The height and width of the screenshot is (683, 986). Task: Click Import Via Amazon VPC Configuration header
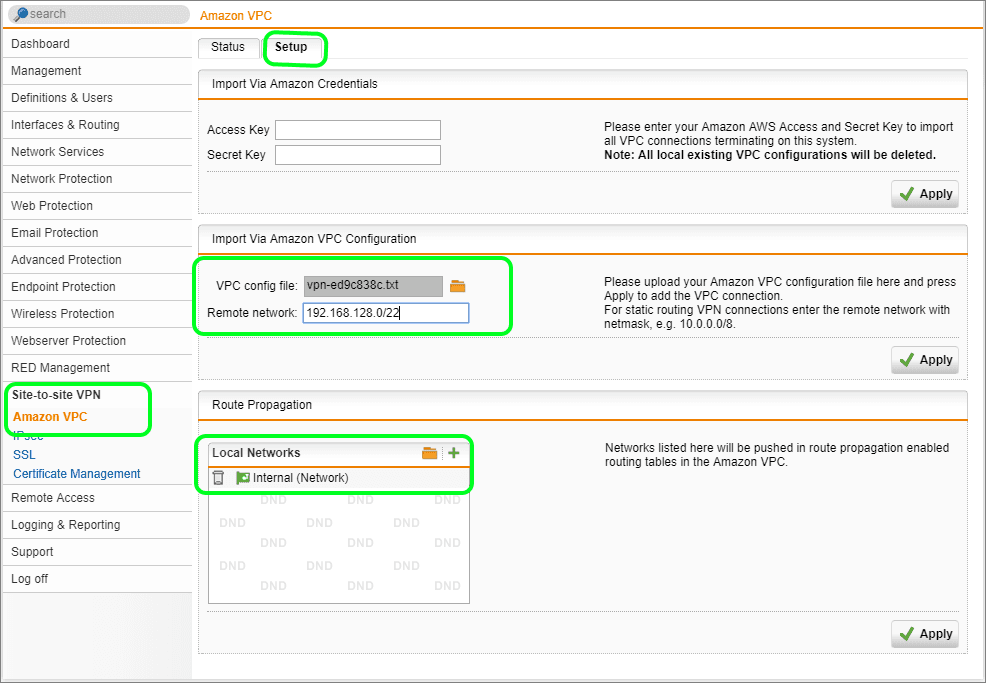(x=583, y=239)
